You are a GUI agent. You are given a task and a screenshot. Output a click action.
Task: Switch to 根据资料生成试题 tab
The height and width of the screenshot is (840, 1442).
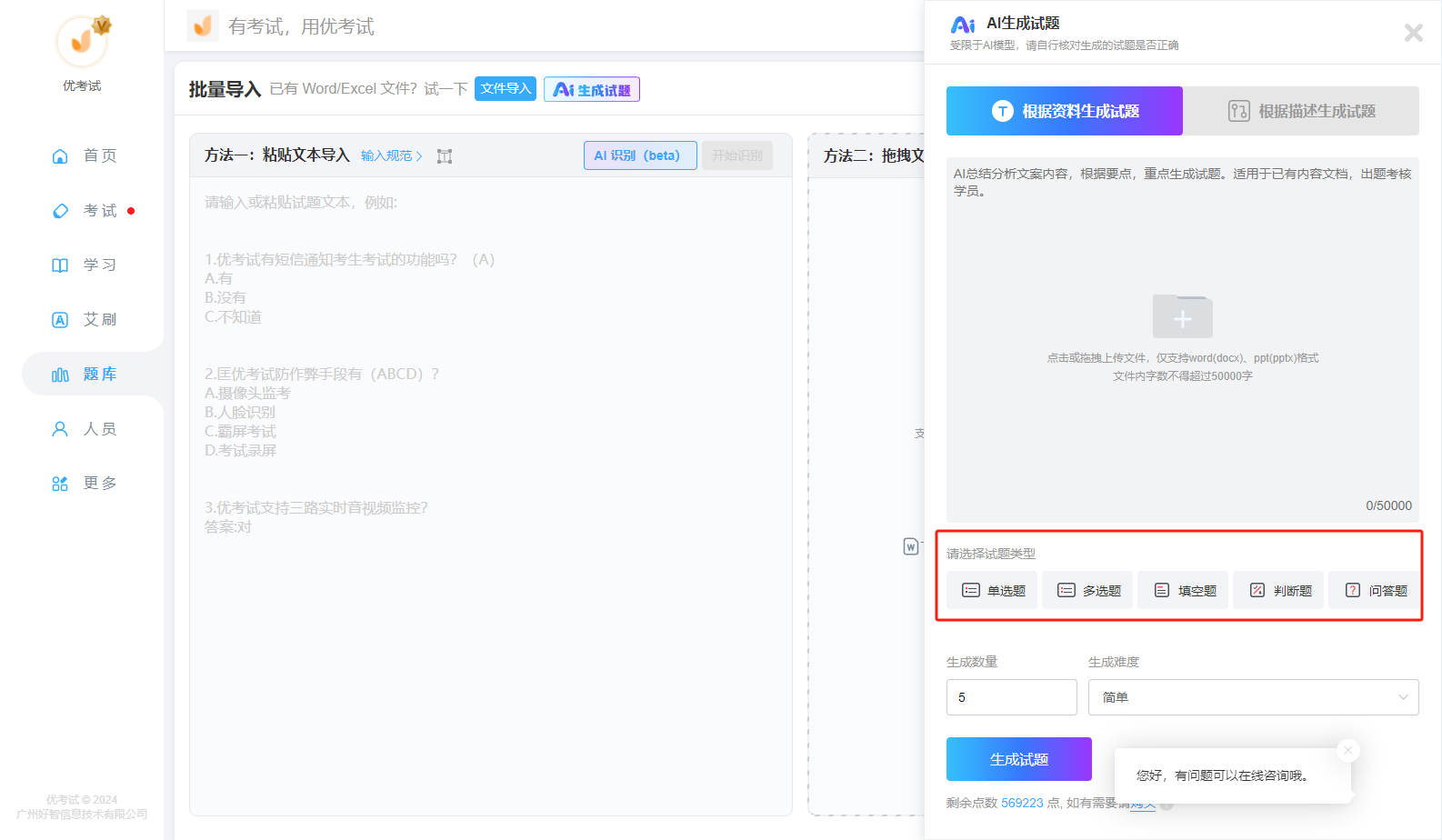pyautogui.click(x=1065, y=111)
